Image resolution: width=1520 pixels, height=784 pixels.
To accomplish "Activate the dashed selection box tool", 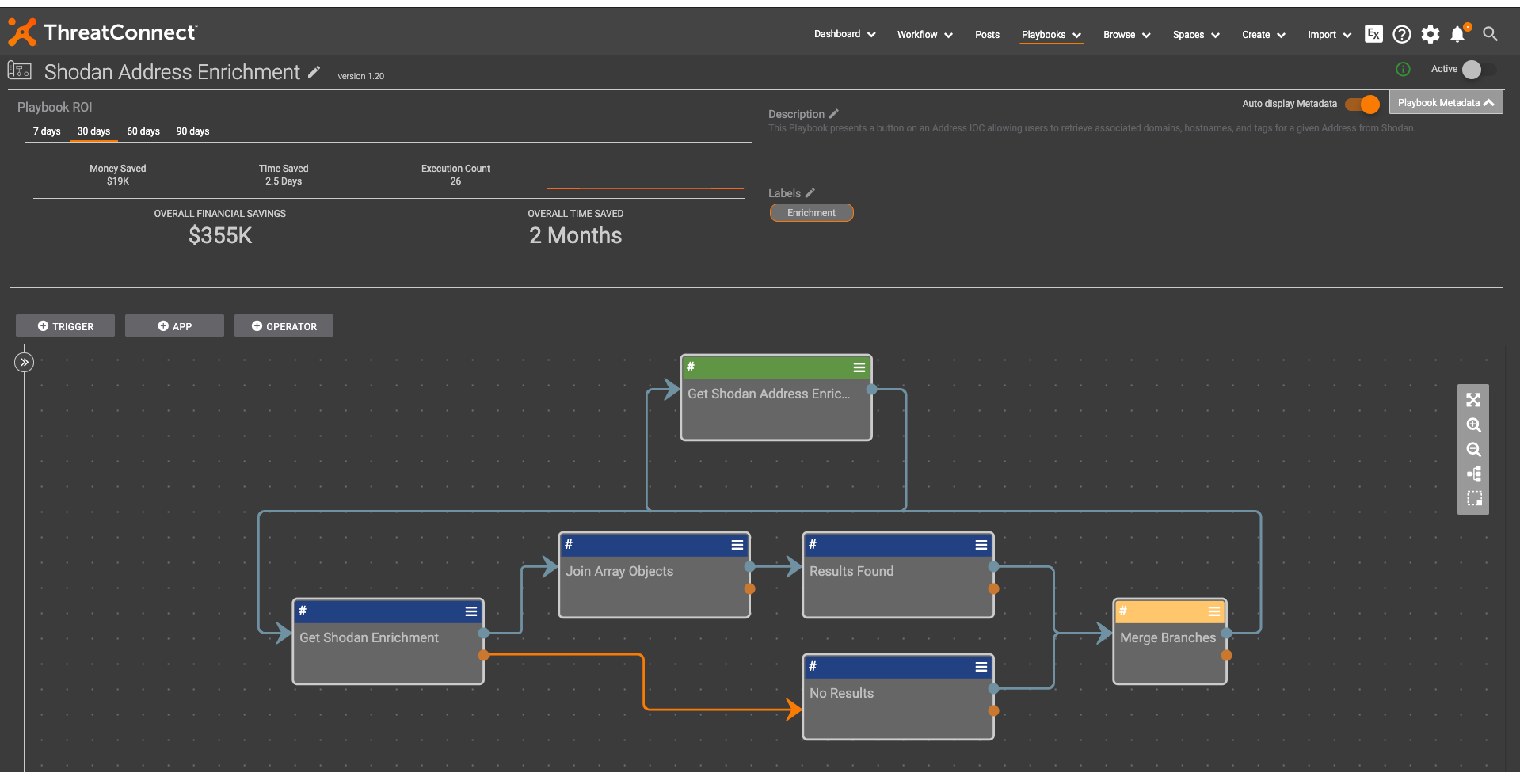I will click(x=1473, y=499).
